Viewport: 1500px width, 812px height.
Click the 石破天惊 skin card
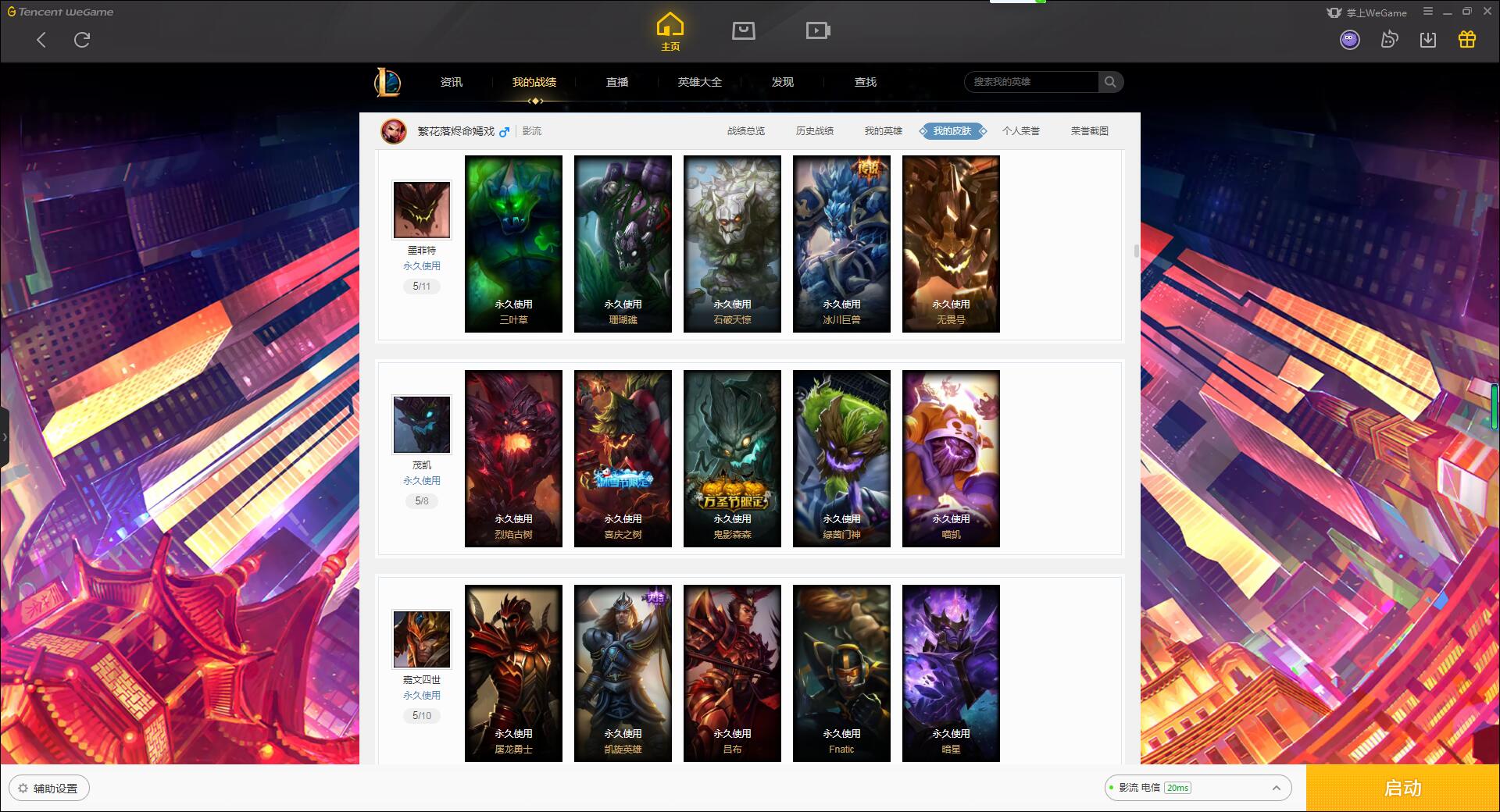pyautogui.click(x=732, y=244)
